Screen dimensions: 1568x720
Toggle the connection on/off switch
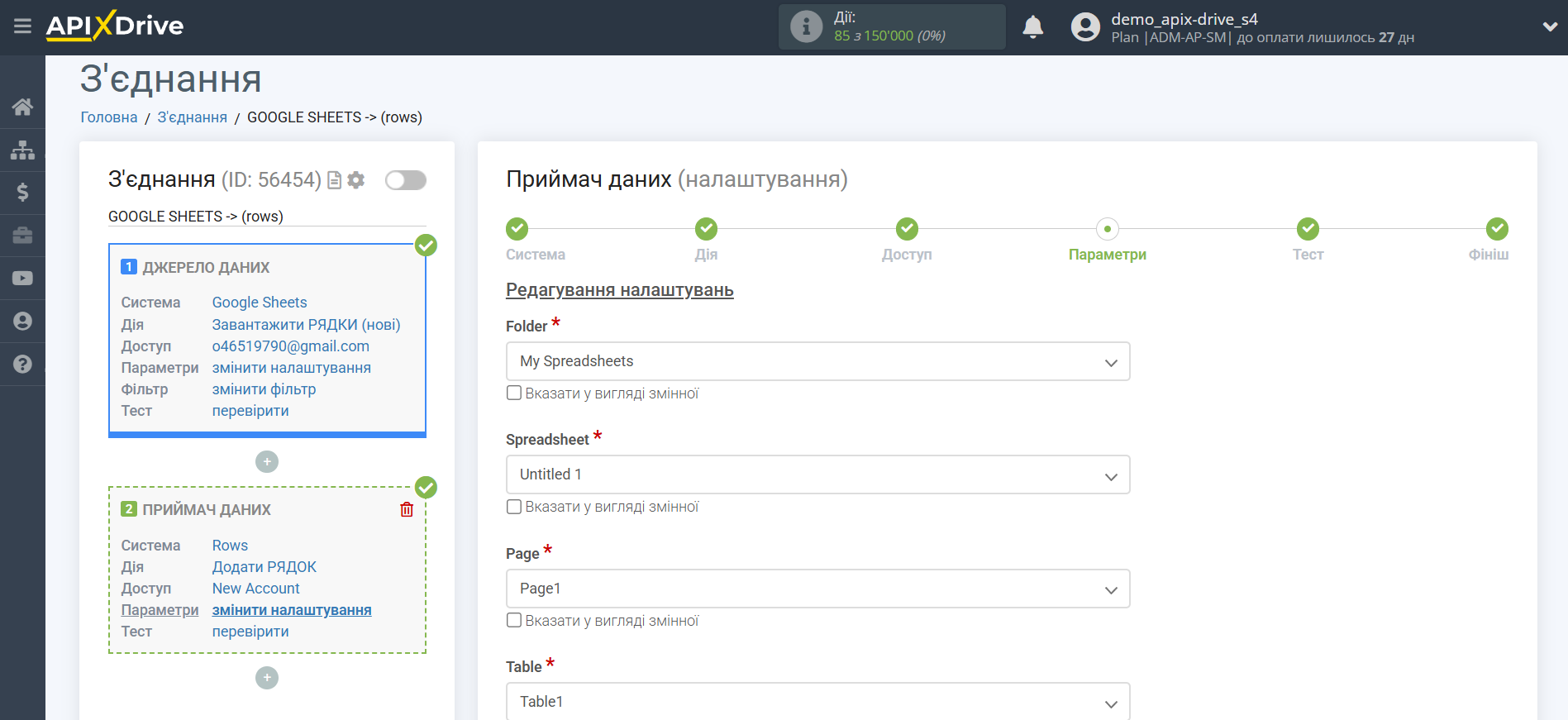pos(406,180)
